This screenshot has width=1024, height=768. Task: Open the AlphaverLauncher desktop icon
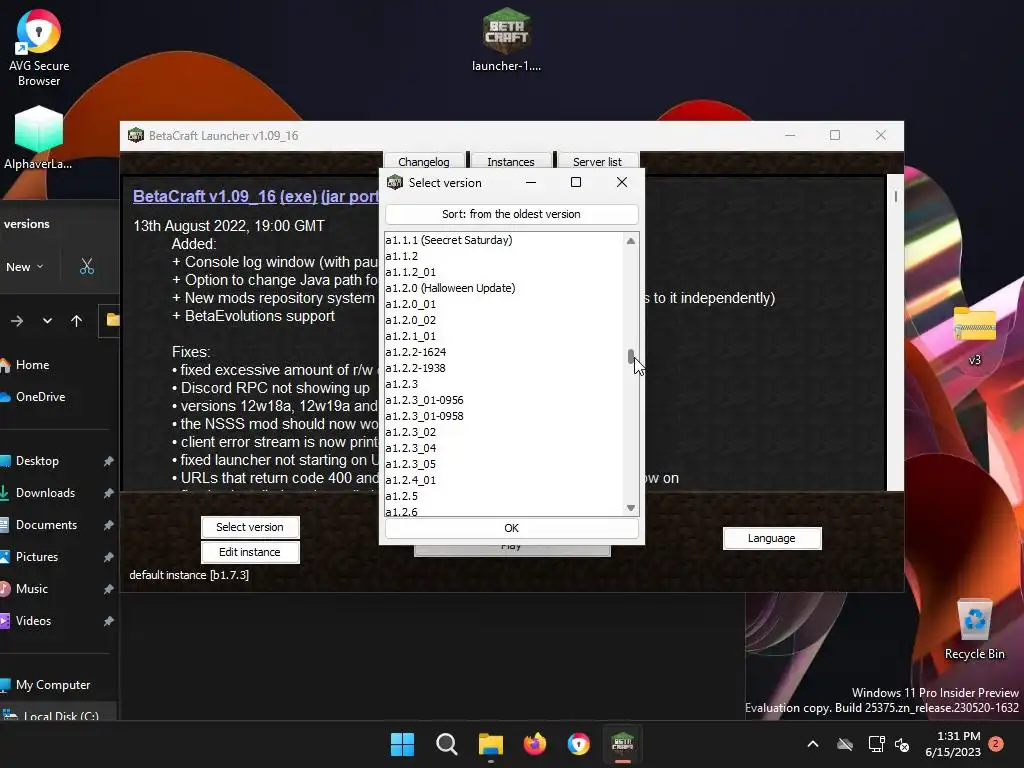[x=38, y=138]
